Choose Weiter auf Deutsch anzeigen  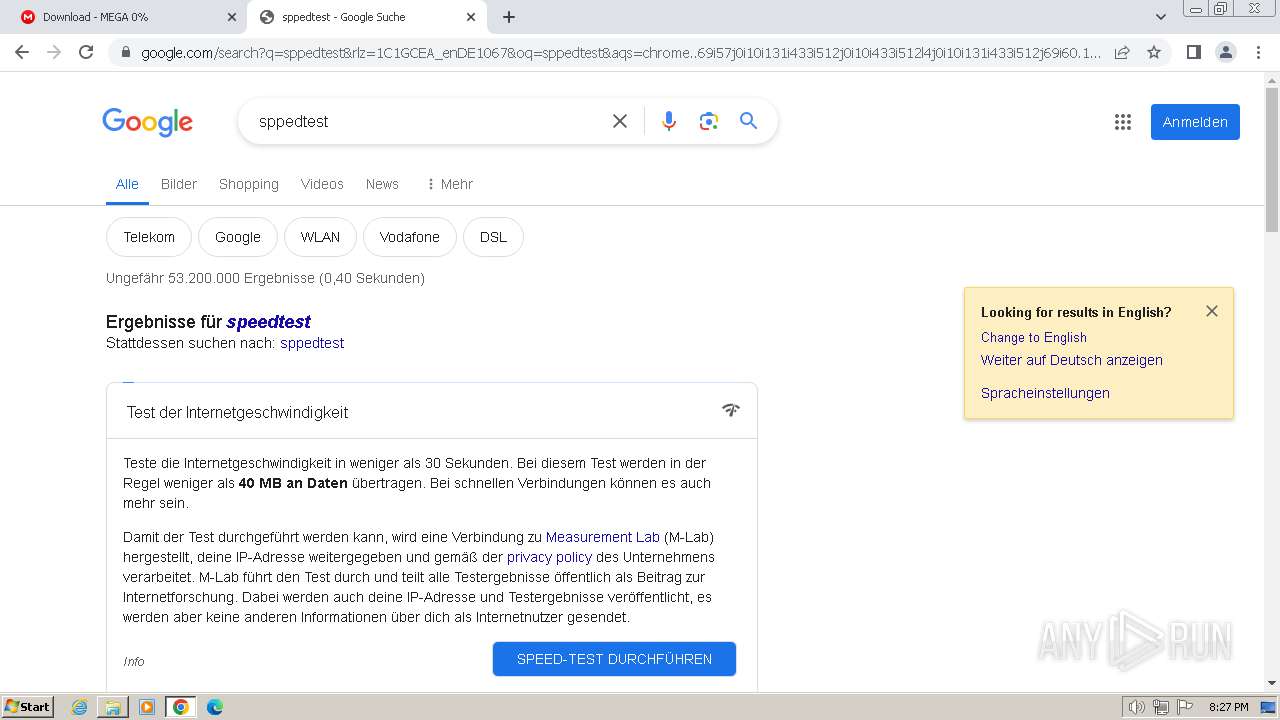pos(1072,360)
